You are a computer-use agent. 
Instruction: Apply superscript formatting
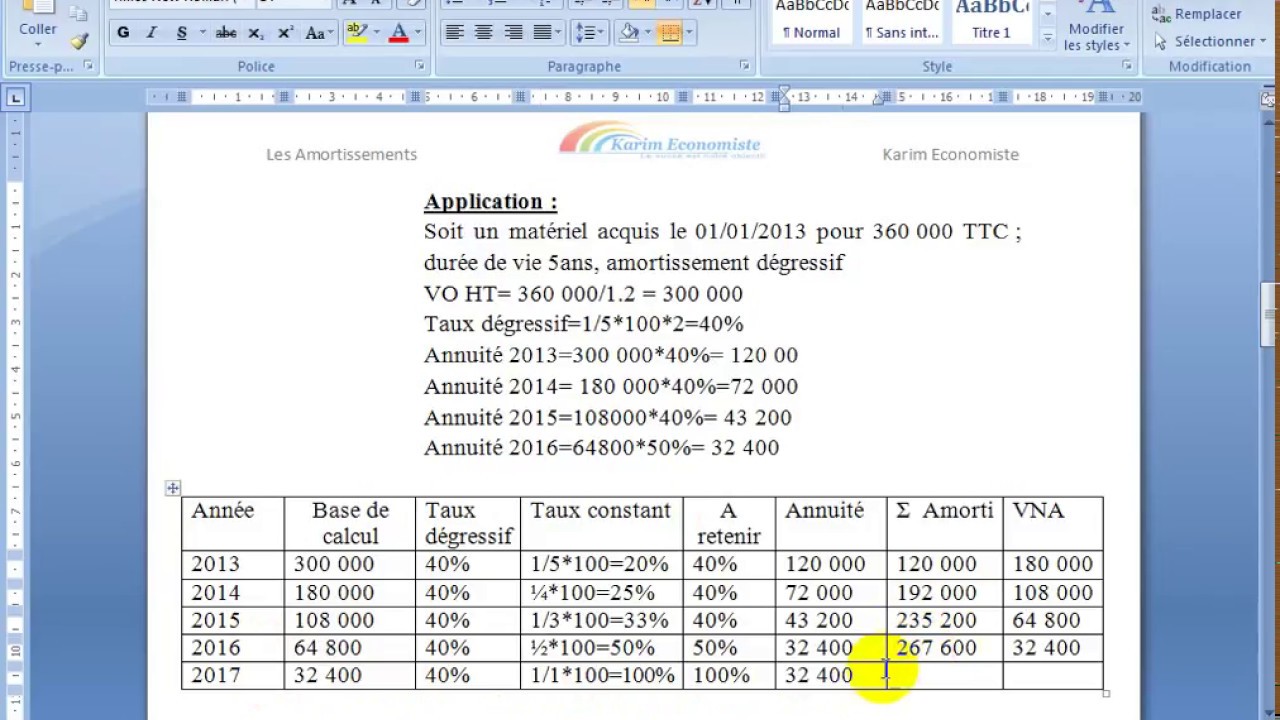(285, 33)
